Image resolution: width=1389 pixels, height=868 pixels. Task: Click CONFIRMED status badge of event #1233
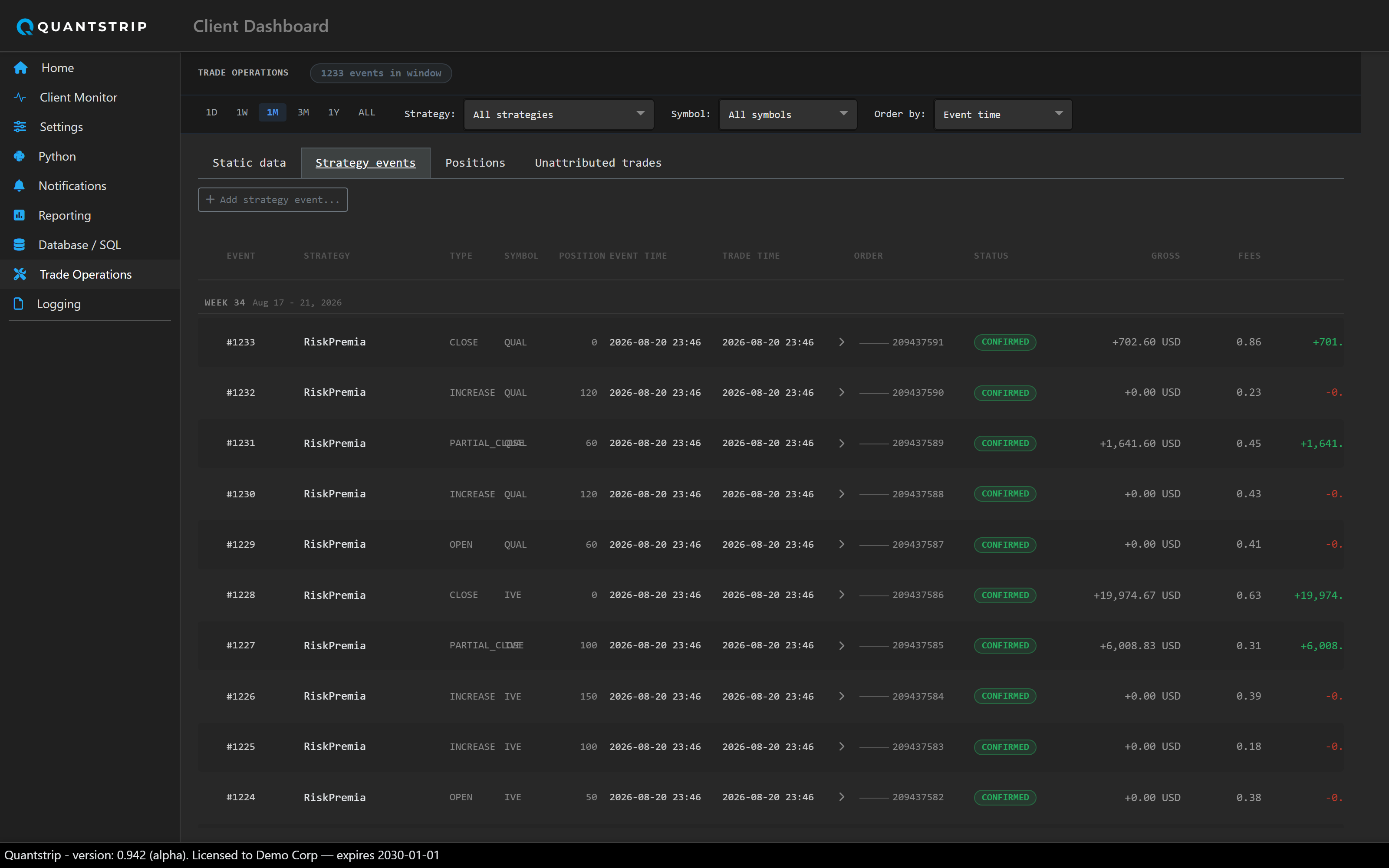pyautogui.click(x=1005, y=342)
